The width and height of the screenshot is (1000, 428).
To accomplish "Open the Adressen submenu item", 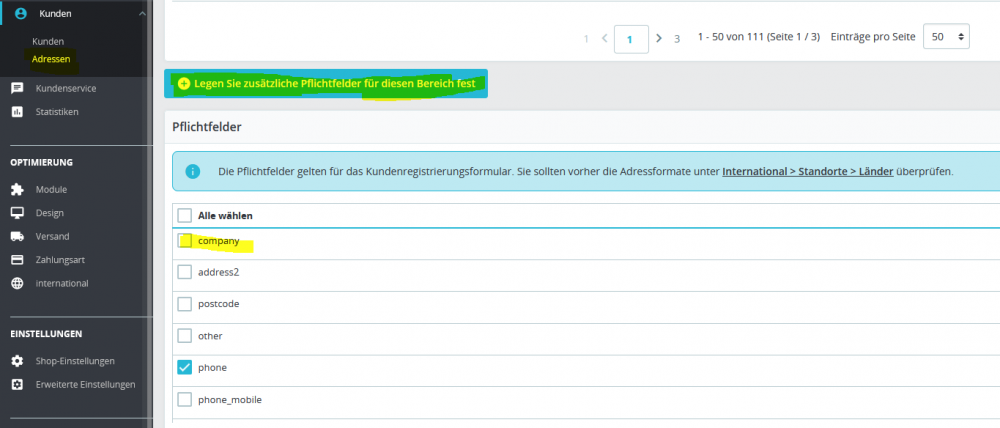I will pos(51,59).
